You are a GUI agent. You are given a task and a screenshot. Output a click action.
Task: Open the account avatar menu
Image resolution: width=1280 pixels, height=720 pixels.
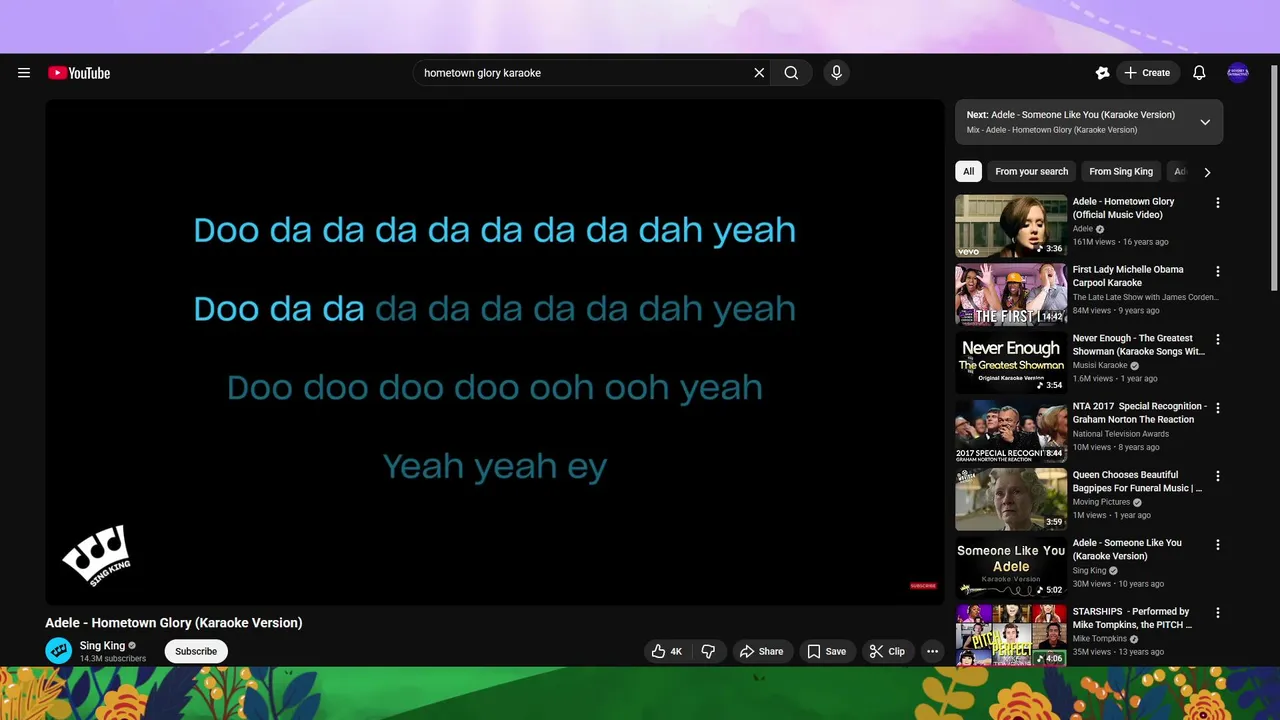pos(1238,73)
